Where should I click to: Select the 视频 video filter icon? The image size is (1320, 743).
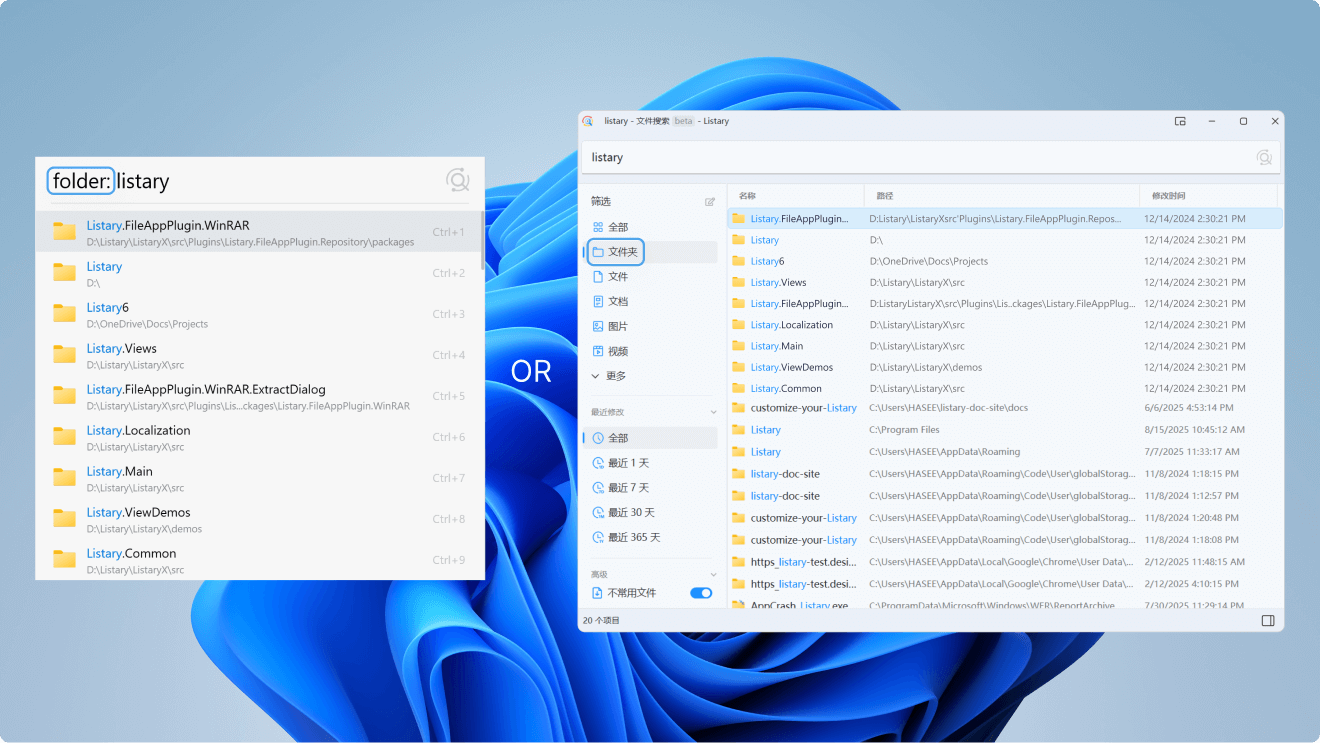click(x=598, y=351)
